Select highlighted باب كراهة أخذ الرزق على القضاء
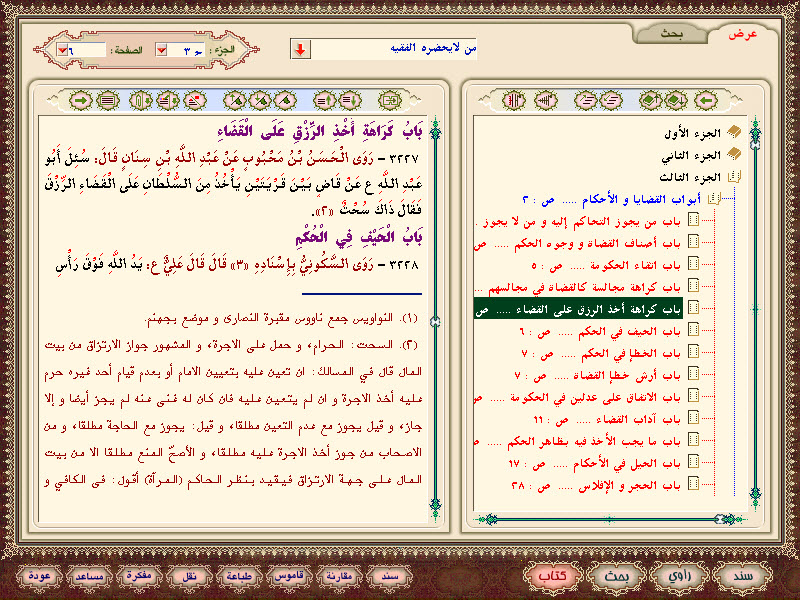This screenshot has width=800, height=600. click(x=578, y=309)
